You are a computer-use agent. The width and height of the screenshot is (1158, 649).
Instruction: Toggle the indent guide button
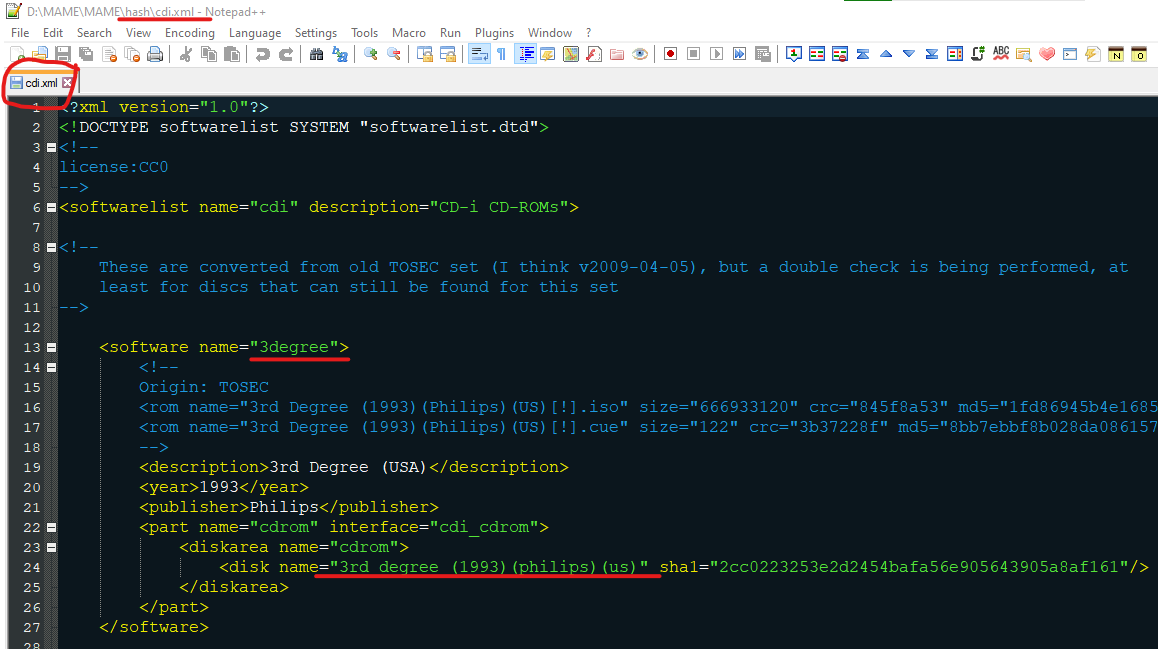525,54
